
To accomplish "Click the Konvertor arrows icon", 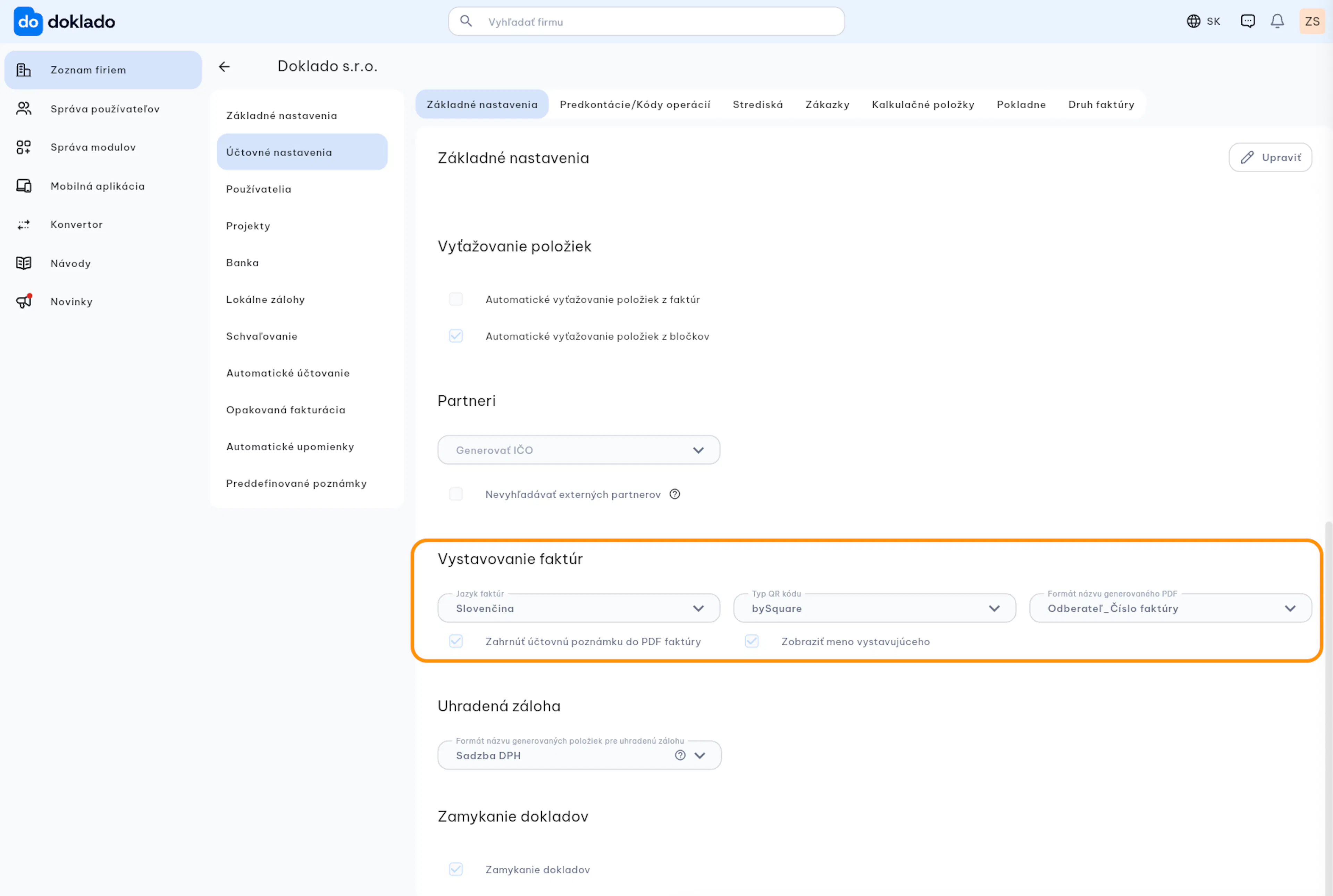I will pos(23,225).
